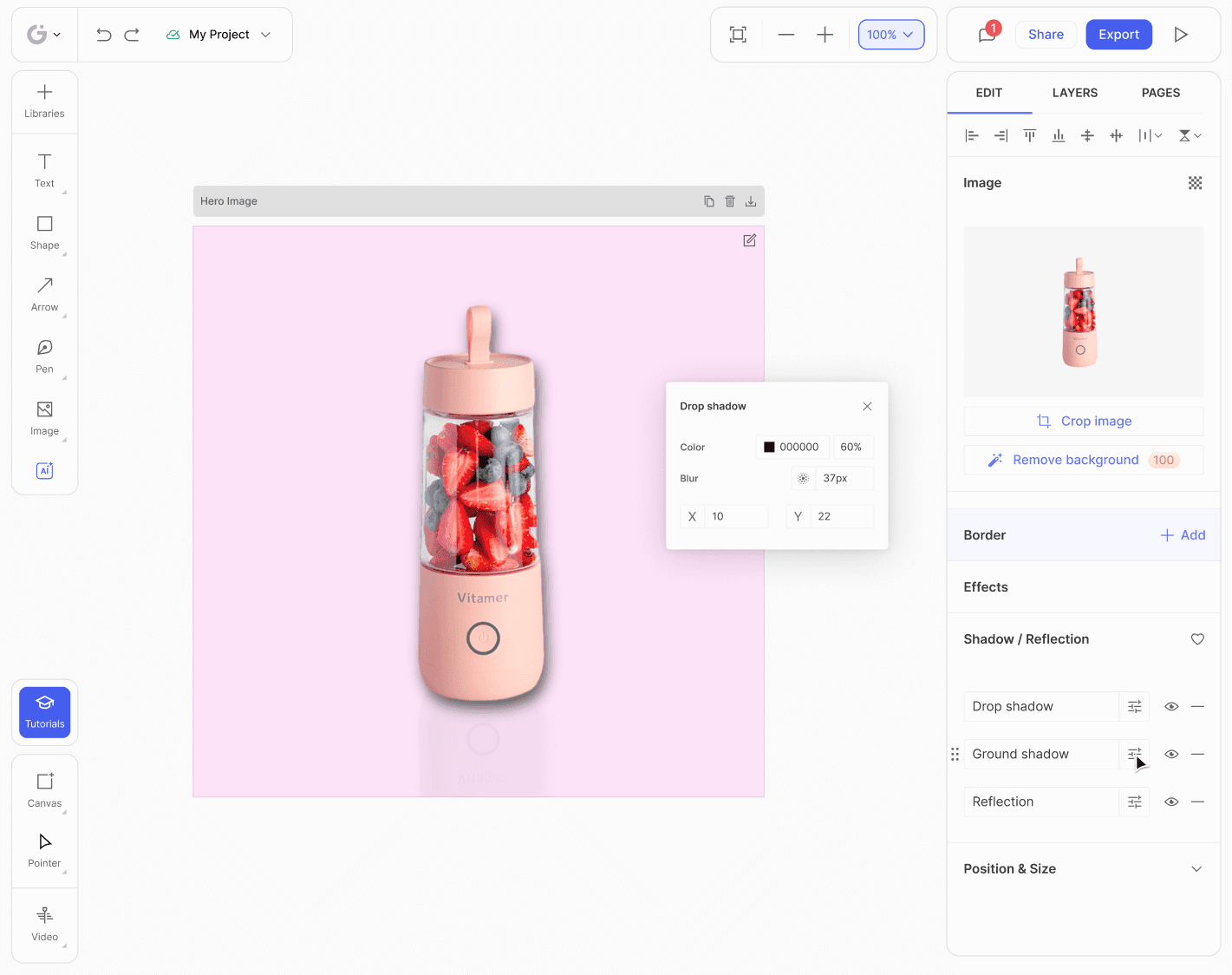Select the Arrow tool
Image resolution: width=1232 pixels, height=975 pixels.
[44, 294]
